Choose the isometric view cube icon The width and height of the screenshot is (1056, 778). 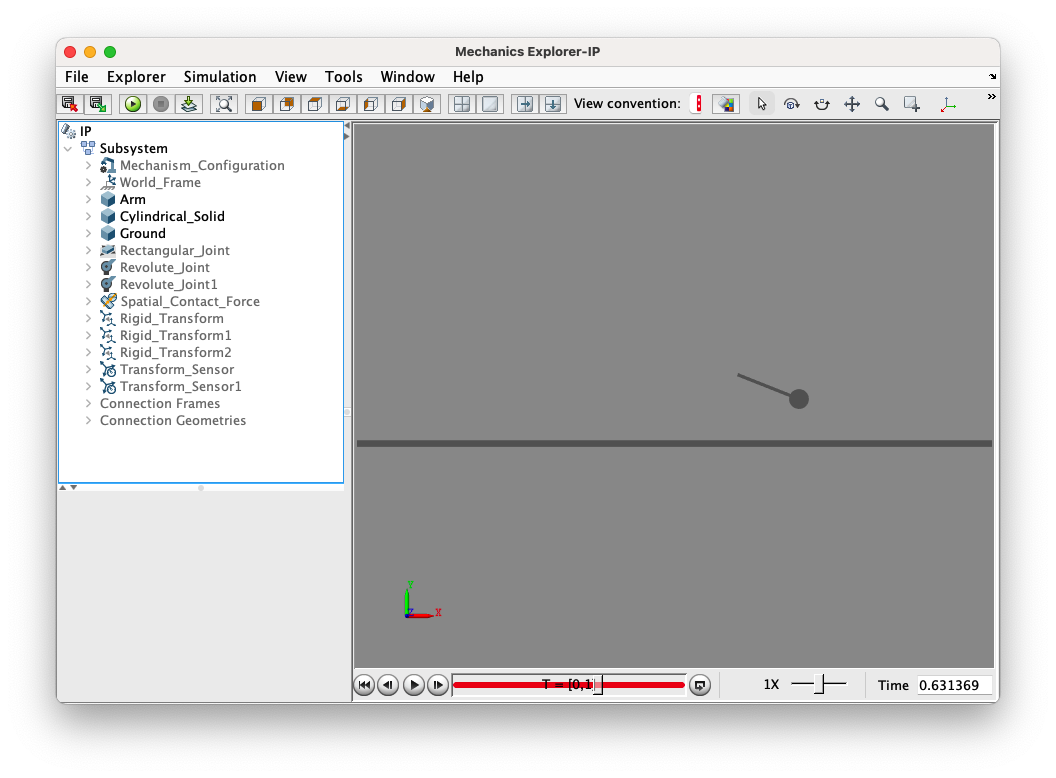tap(427, 104)
